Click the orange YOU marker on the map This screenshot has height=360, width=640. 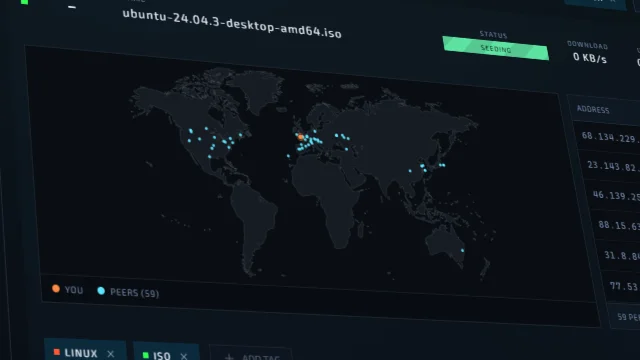[x=301, y=138]
